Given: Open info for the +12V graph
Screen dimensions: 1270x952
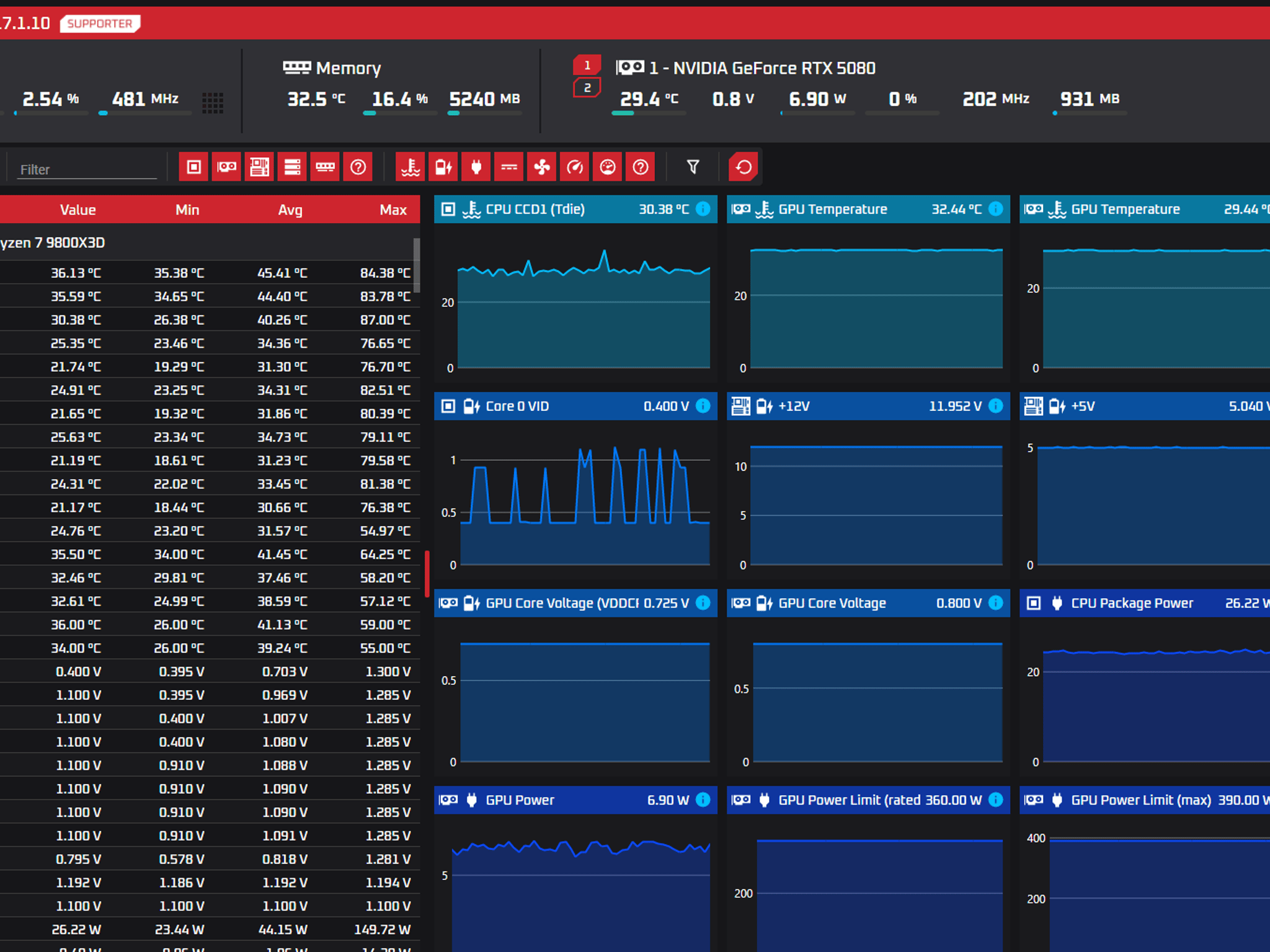Looking at the screenshot, I should 995,405.
